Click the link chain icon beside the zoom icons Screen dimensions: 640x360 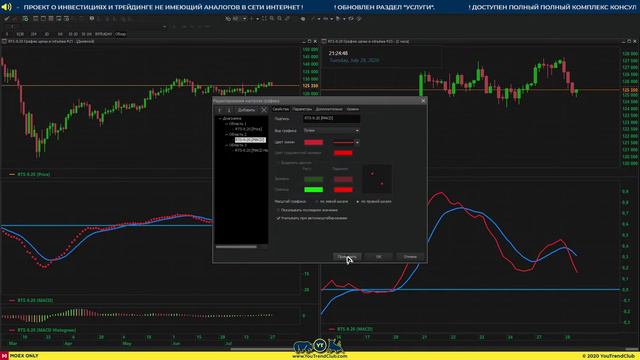pos(287,19)
